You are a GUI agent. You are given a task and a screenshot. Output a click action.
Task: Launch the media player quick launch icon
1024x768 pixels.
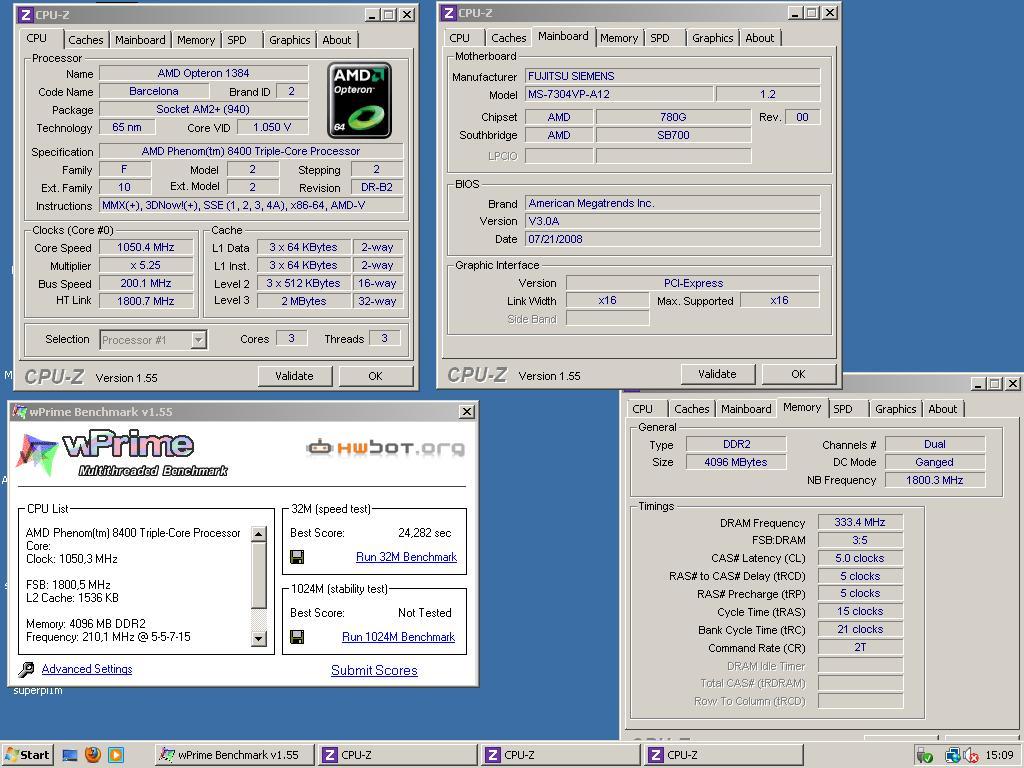[x=116, y=755]
